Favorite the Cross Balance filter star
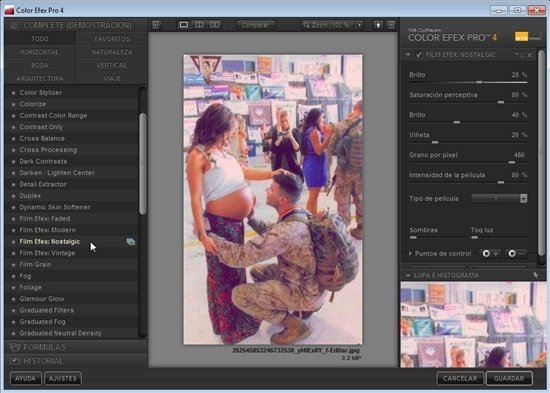This screenshot has height=393, width=550. pyautogui.click(x=13, y=139)
